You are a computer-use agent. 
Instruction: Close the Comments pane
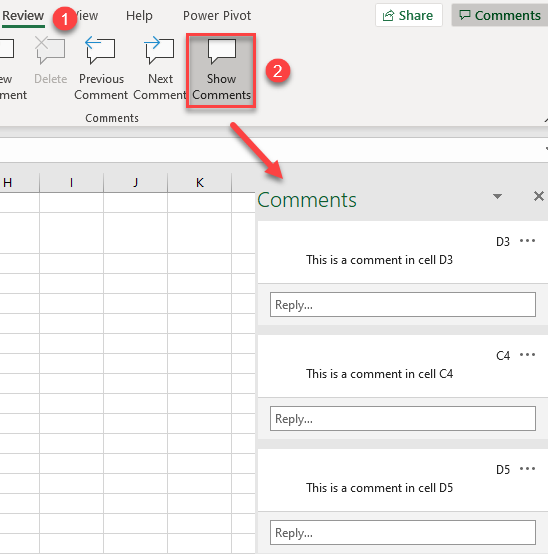[538, 196]
